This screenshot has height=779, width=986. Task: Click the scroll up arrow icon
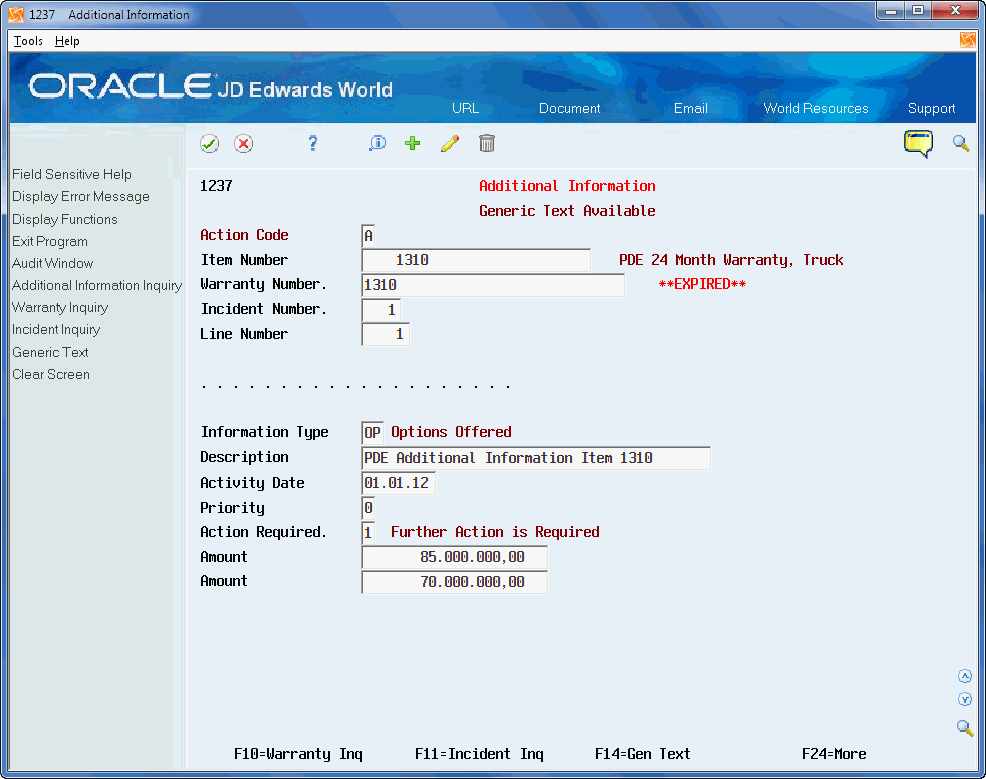[x=965, y=677]
